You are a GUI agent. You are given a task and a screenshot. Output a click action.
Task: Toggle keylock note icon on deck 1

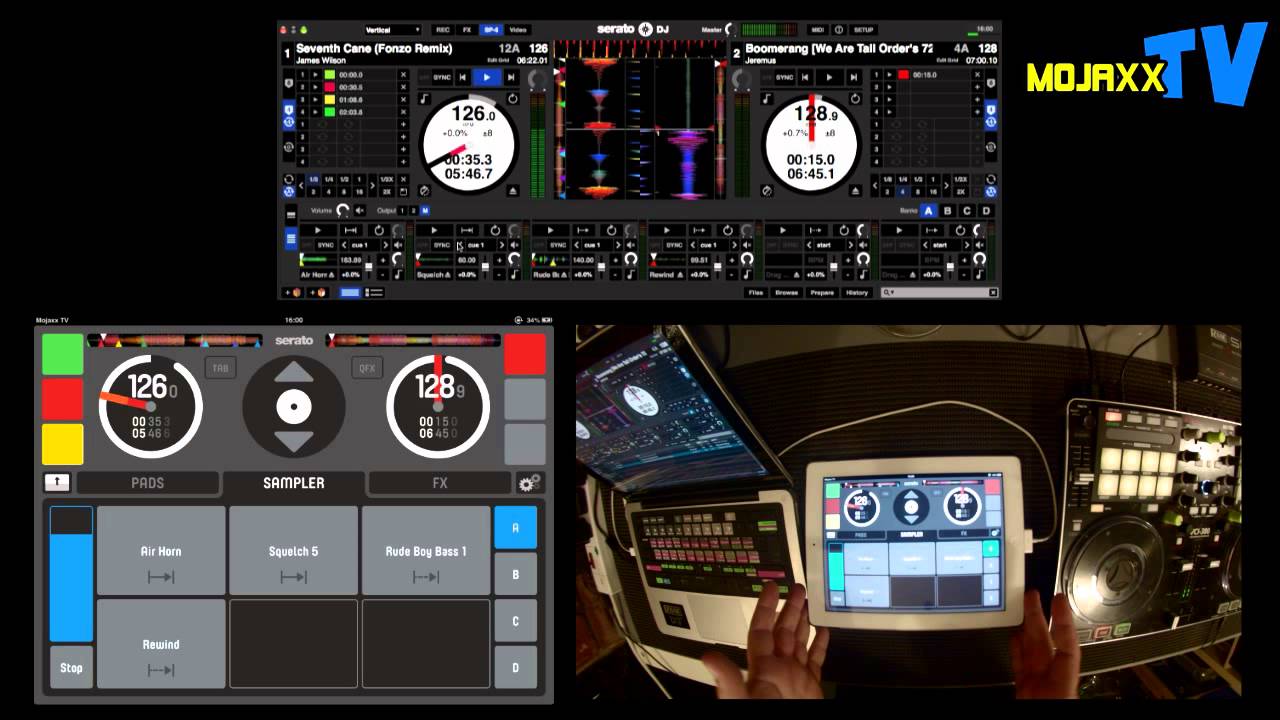point(424,99)
